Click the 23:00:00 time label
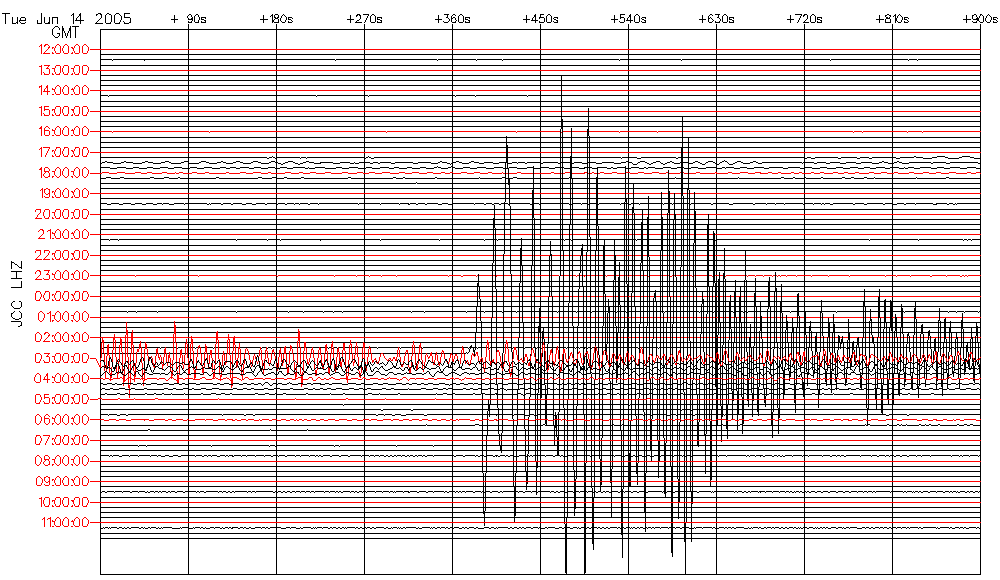The width and height of the screenshot is (1000, 580). [x=62, y=276]
